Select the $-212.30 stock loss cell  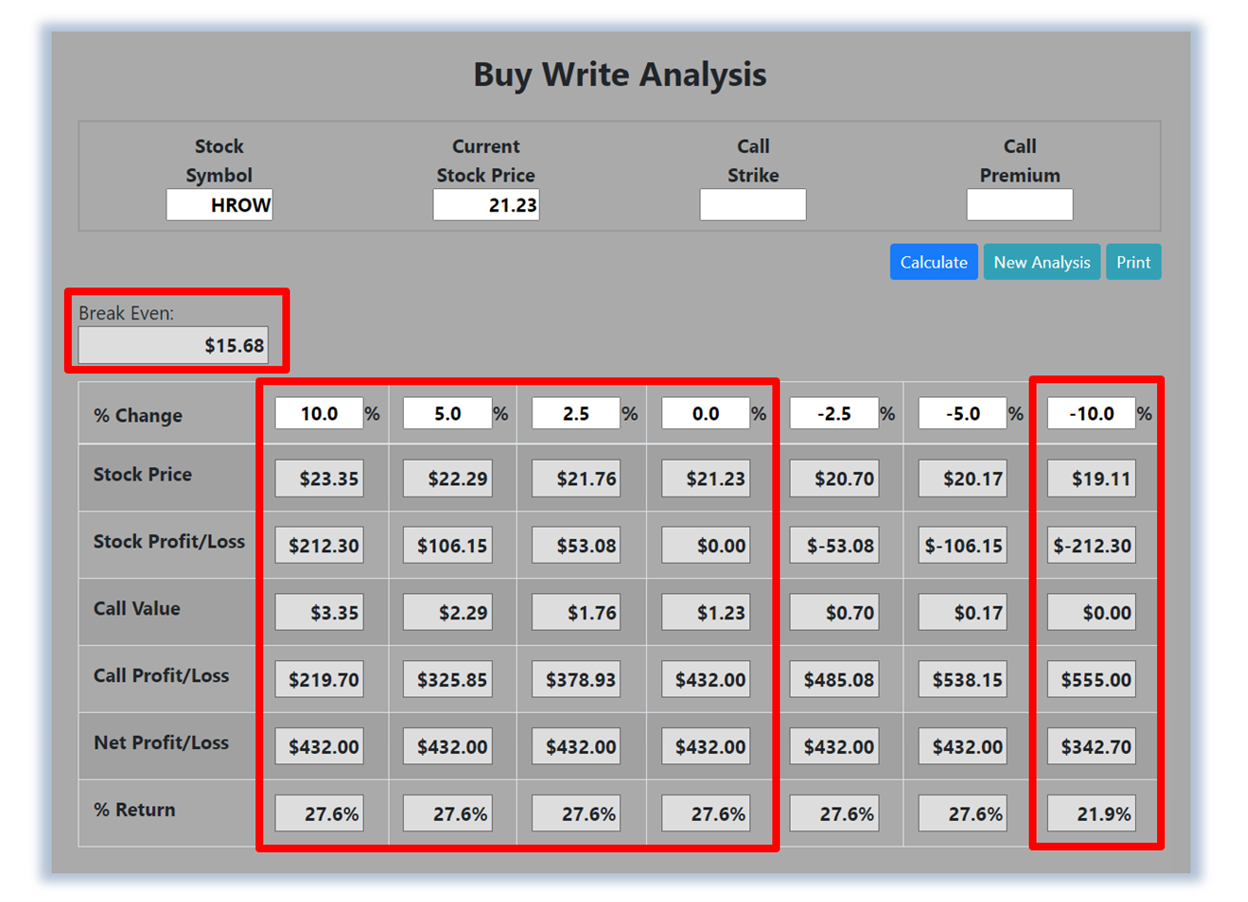pos(1091,546)
